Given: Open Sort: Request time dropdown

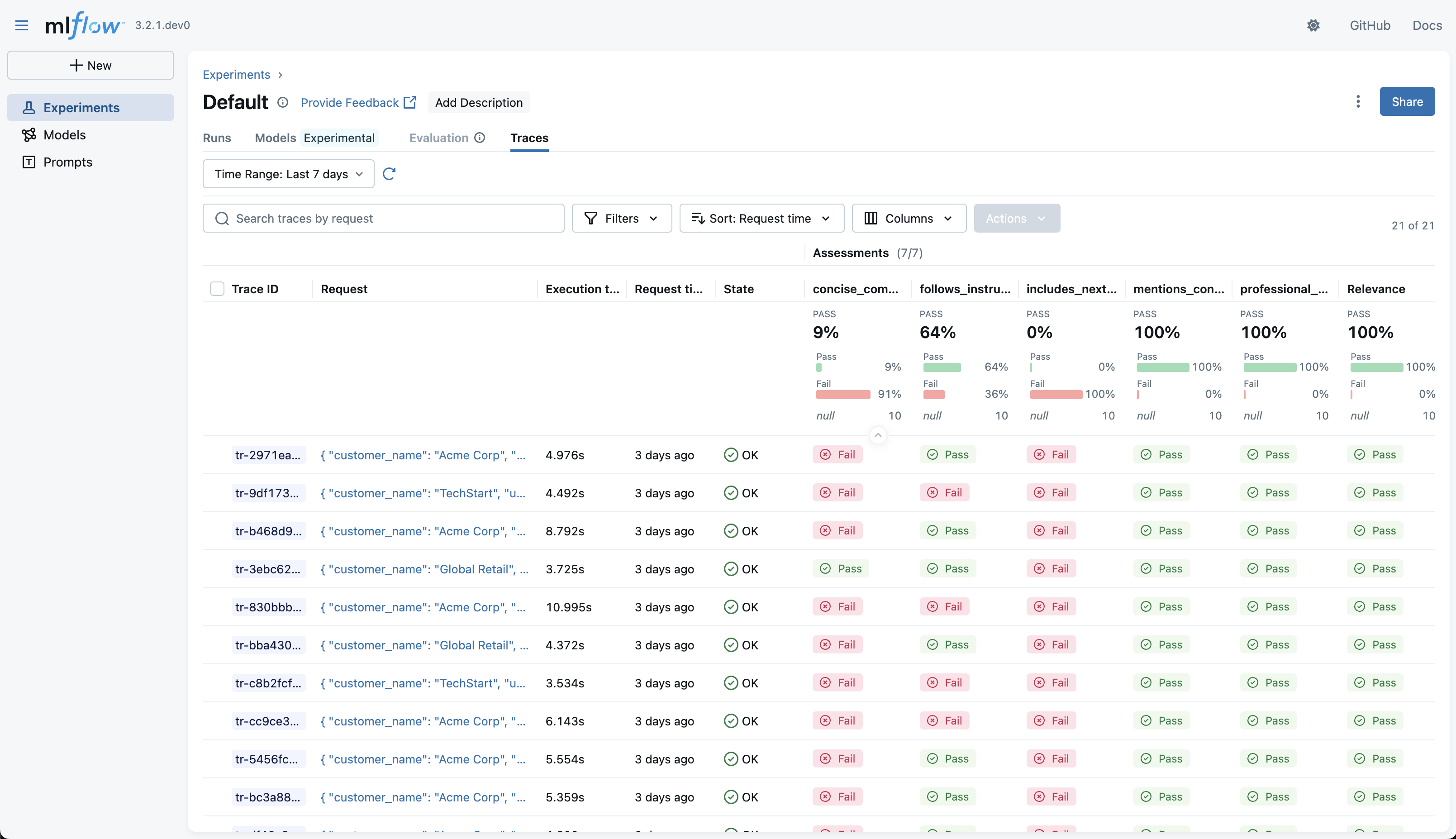Looking at the screenshot, I should click(761, 219).
